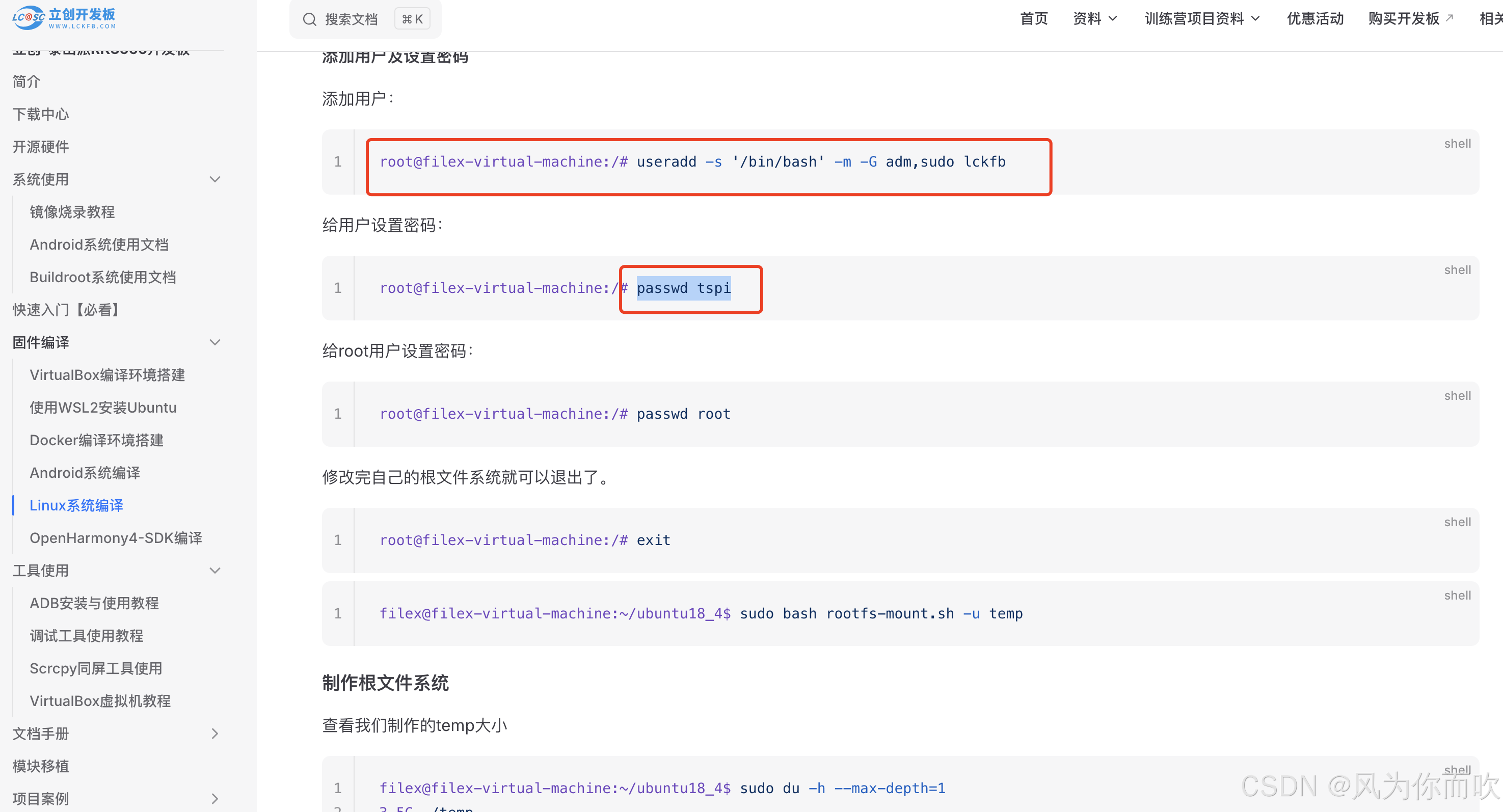
Task: Click the highlighted 'passwd tspi' command
Action: [x=684, y=288]
